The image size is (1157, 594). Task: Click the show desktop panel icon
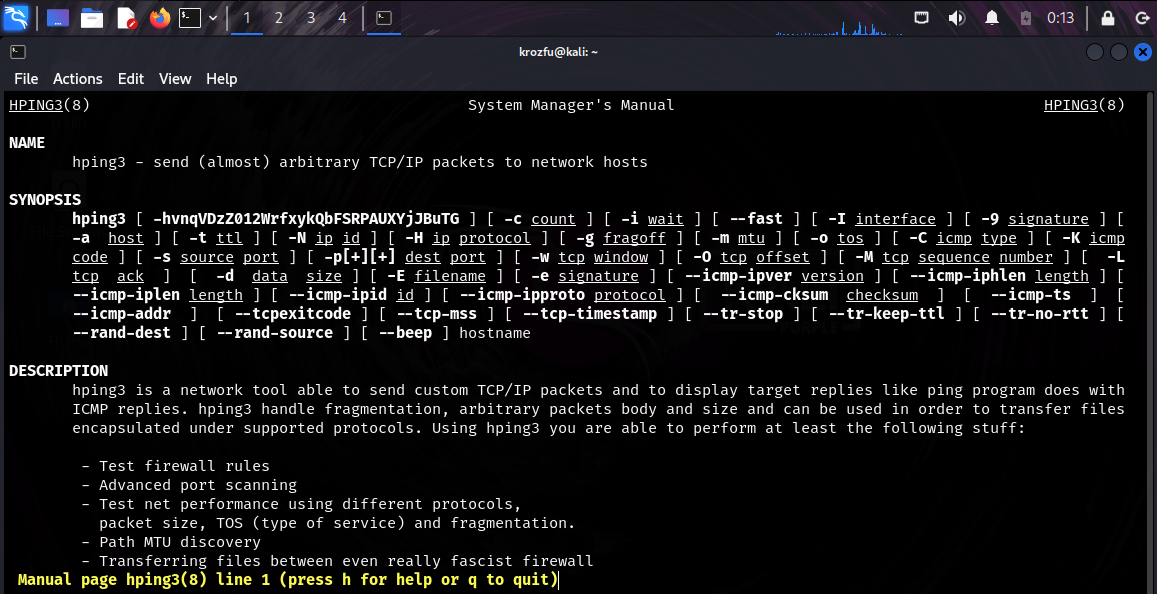pos(57,18)
